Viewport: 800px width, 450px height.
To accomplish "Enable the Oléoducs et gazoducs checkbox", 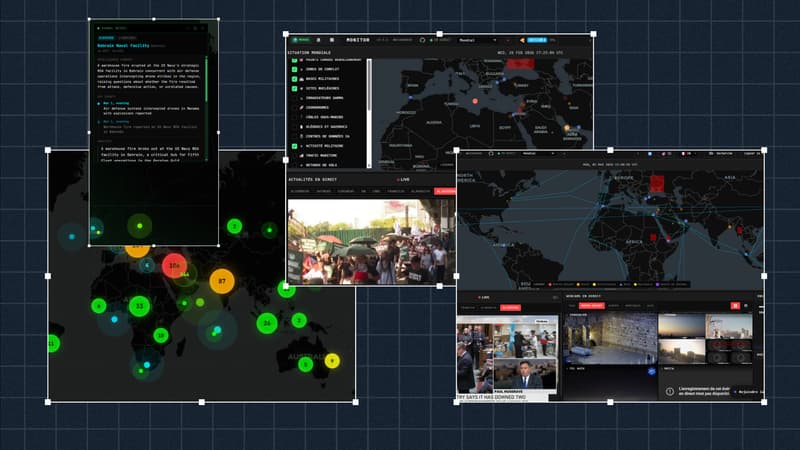I will tap(294, 127).
